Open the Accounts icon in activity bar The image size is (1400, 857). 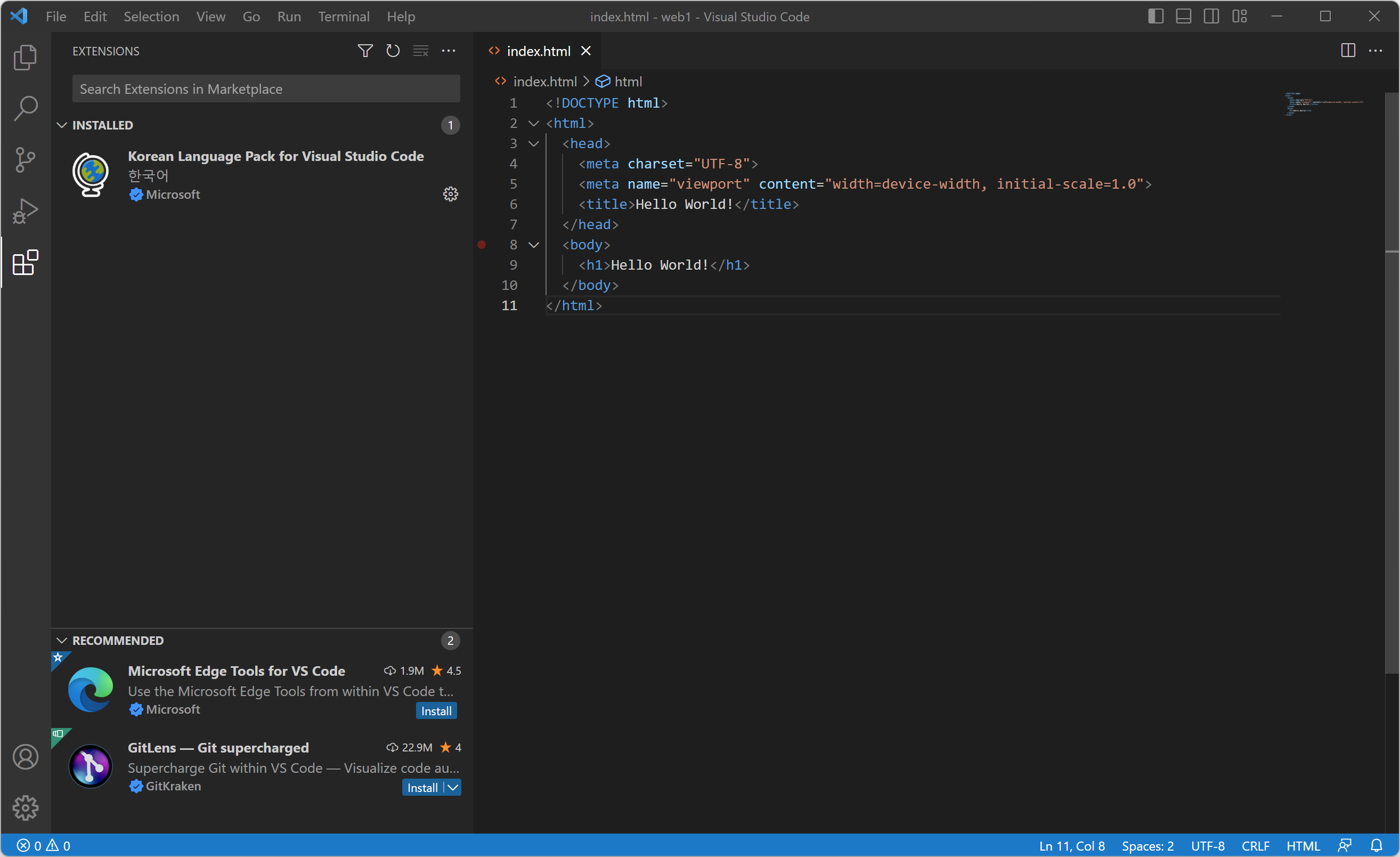tap(25, 757)
